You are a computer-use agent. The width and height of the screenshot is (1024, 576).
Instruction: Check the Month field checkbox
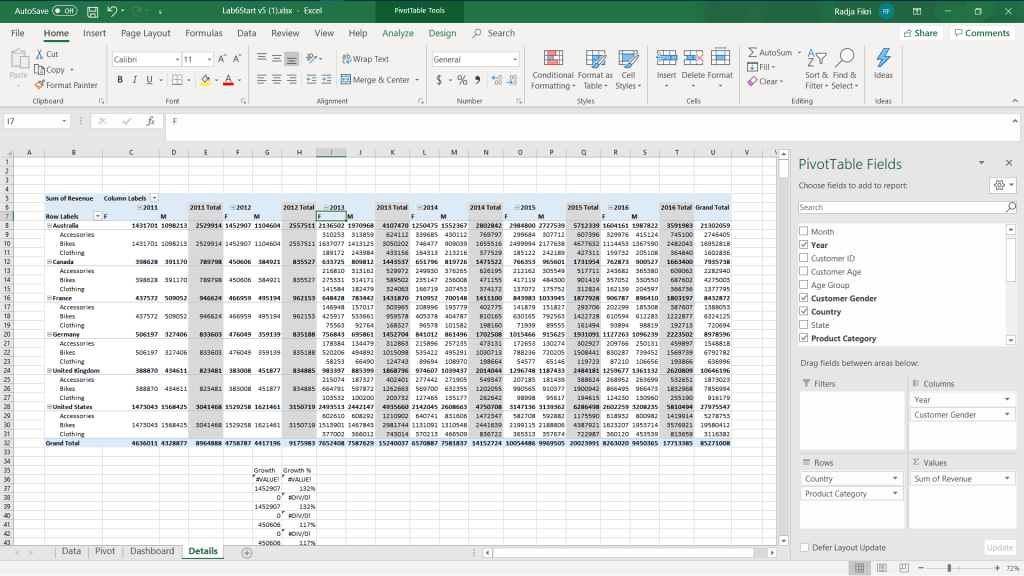pyautogui.click(x=804, y=231)
